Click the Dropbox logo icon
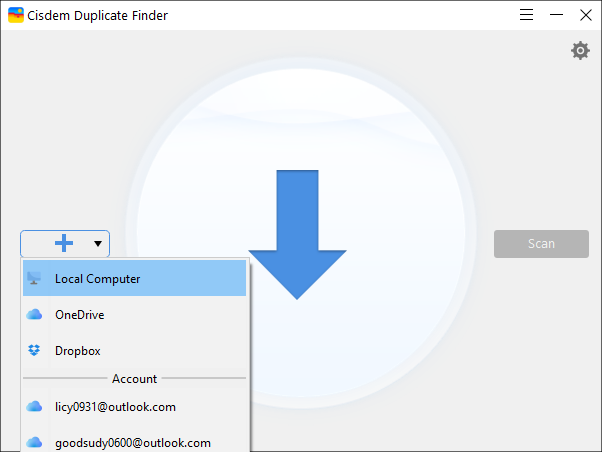Viewport: 602px width, 452px height. (x=34, y=350)
